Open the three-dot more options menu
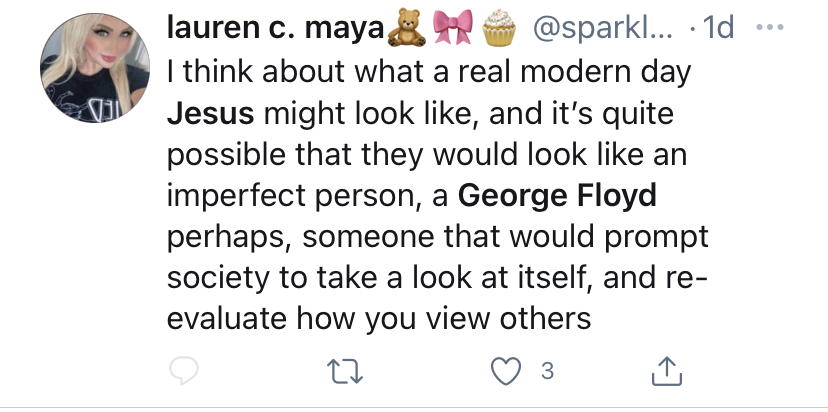This screenshot has width=828, height=412. pos(770,27)
